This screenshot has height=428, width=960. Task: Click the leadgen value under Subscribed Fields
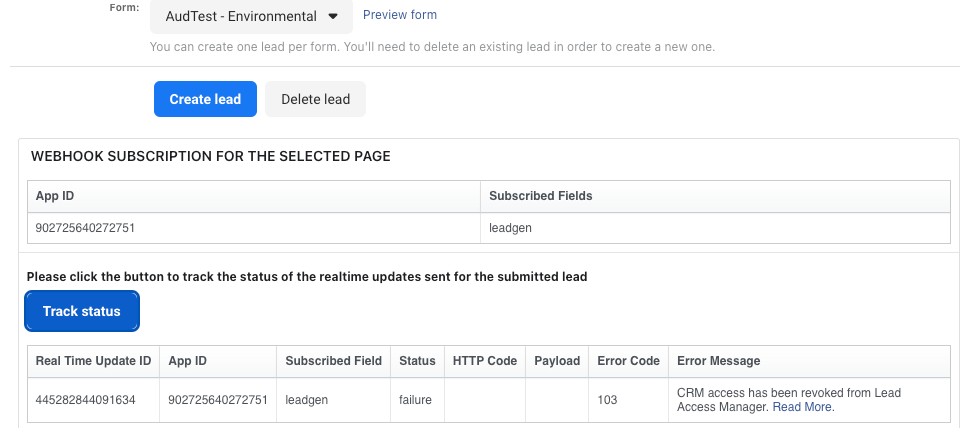511,228
